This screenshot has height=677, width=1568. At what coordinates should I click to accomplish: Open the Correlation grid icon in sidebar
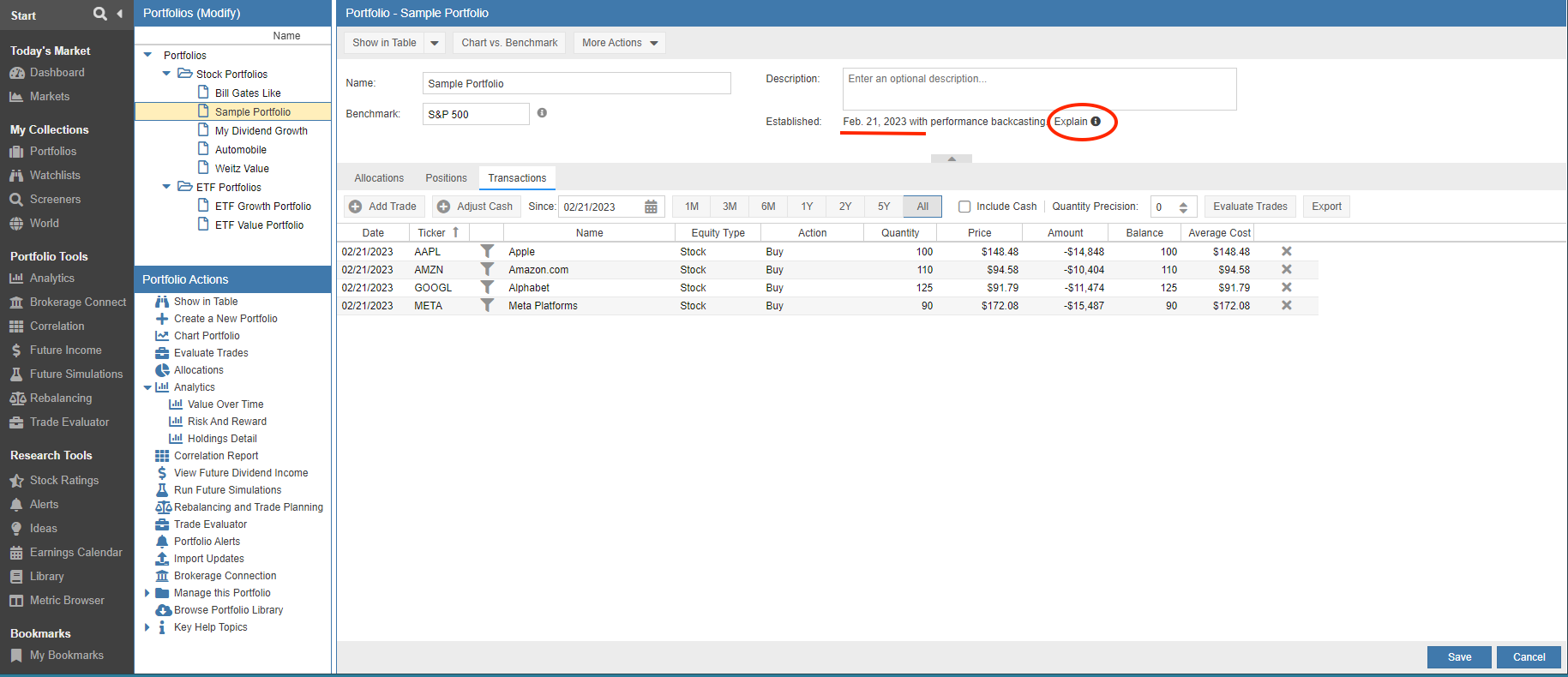(16, 327)
